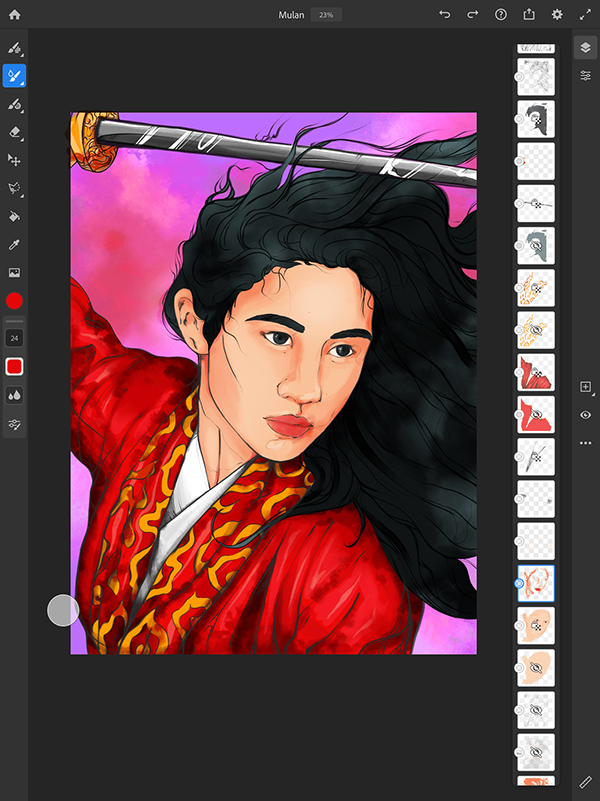This screenshot has height=801, width=600.
Task: Click the Mulan document title
Action: [x=291, y=15]
